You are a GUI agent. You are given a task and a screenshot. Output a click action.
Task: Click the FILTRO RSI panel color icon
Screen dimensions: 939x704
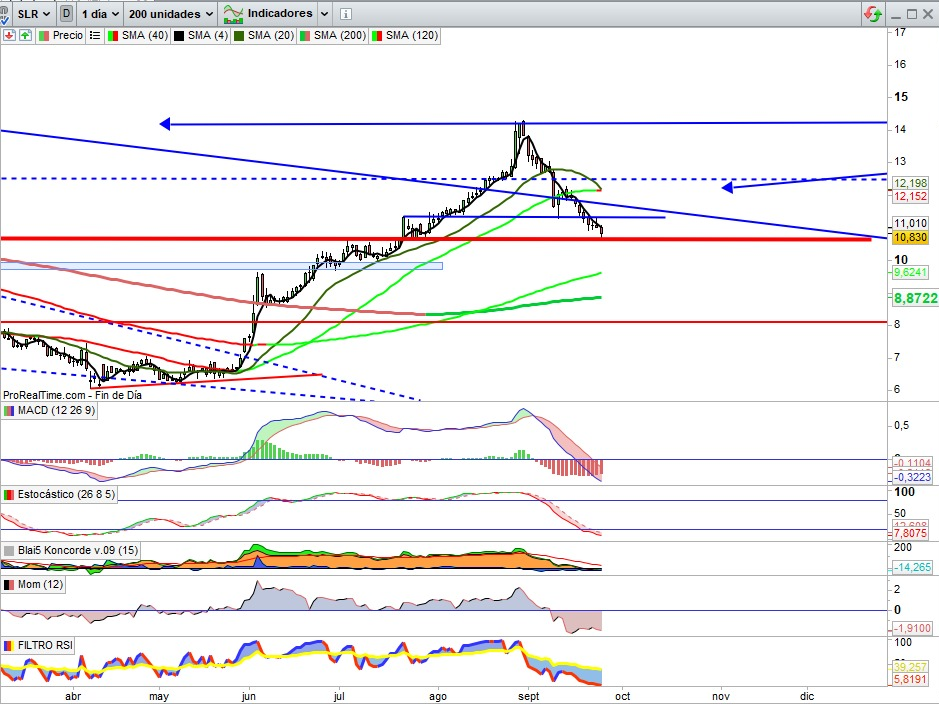(9, 646)
